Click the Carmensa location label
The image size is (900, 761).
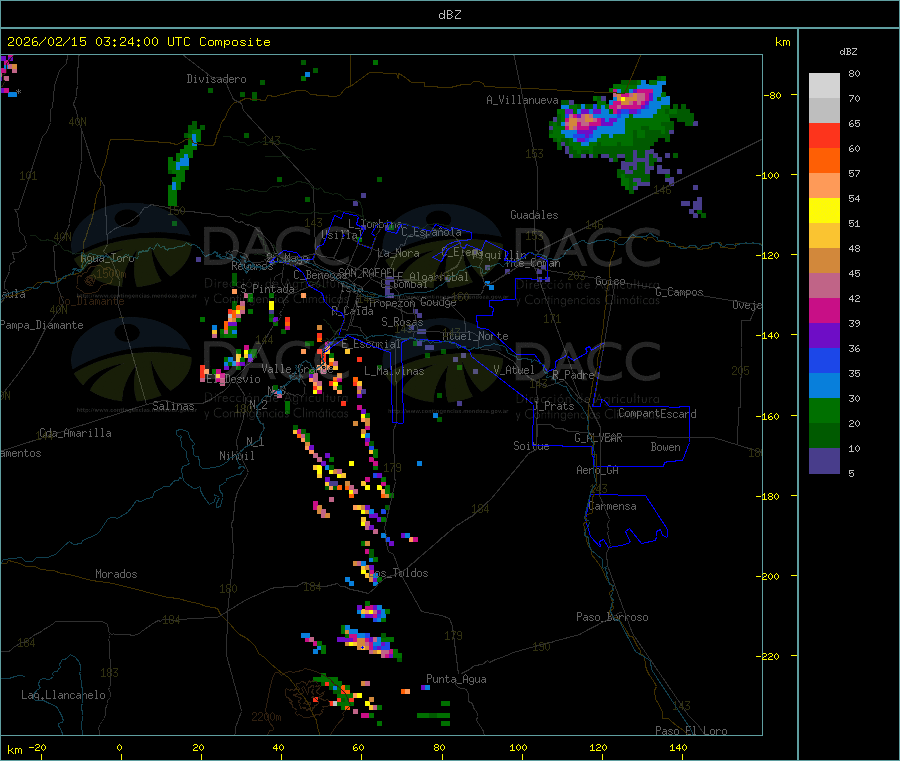(612, 507)
